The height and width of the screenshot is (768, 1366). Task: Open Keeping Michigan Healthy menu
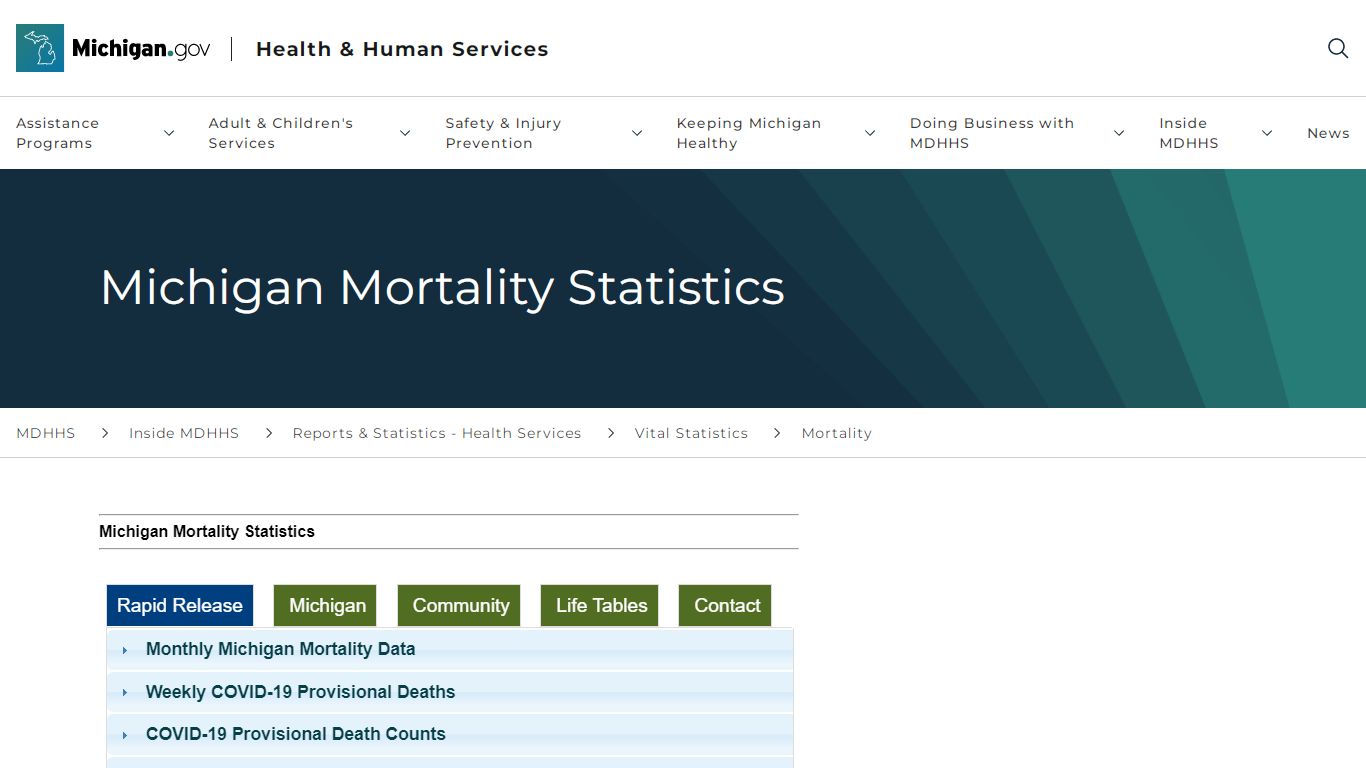click(x=749, y=133)
